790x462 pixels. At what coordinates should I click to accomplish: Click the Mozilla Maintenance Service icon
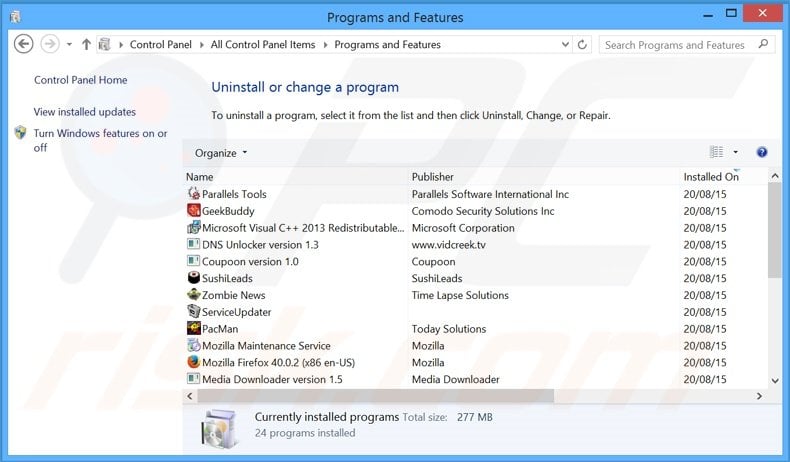point(193,345)
